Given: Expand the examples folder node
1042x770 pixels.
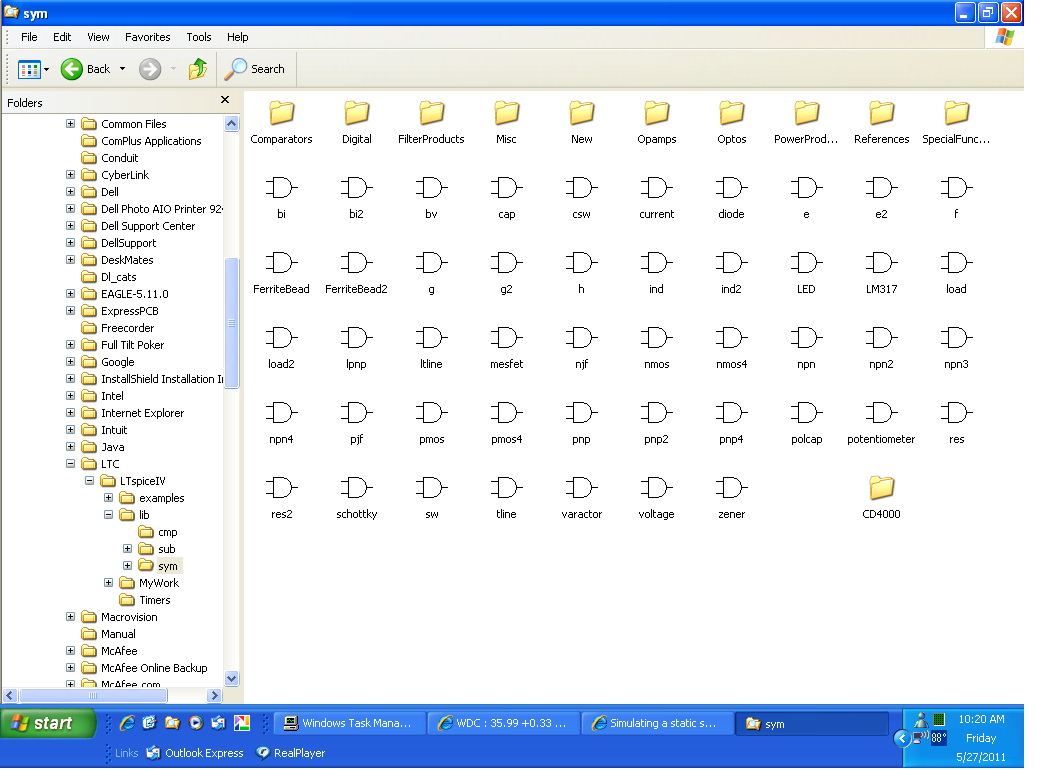Looking at the screenshot, I should click(108, 498).
